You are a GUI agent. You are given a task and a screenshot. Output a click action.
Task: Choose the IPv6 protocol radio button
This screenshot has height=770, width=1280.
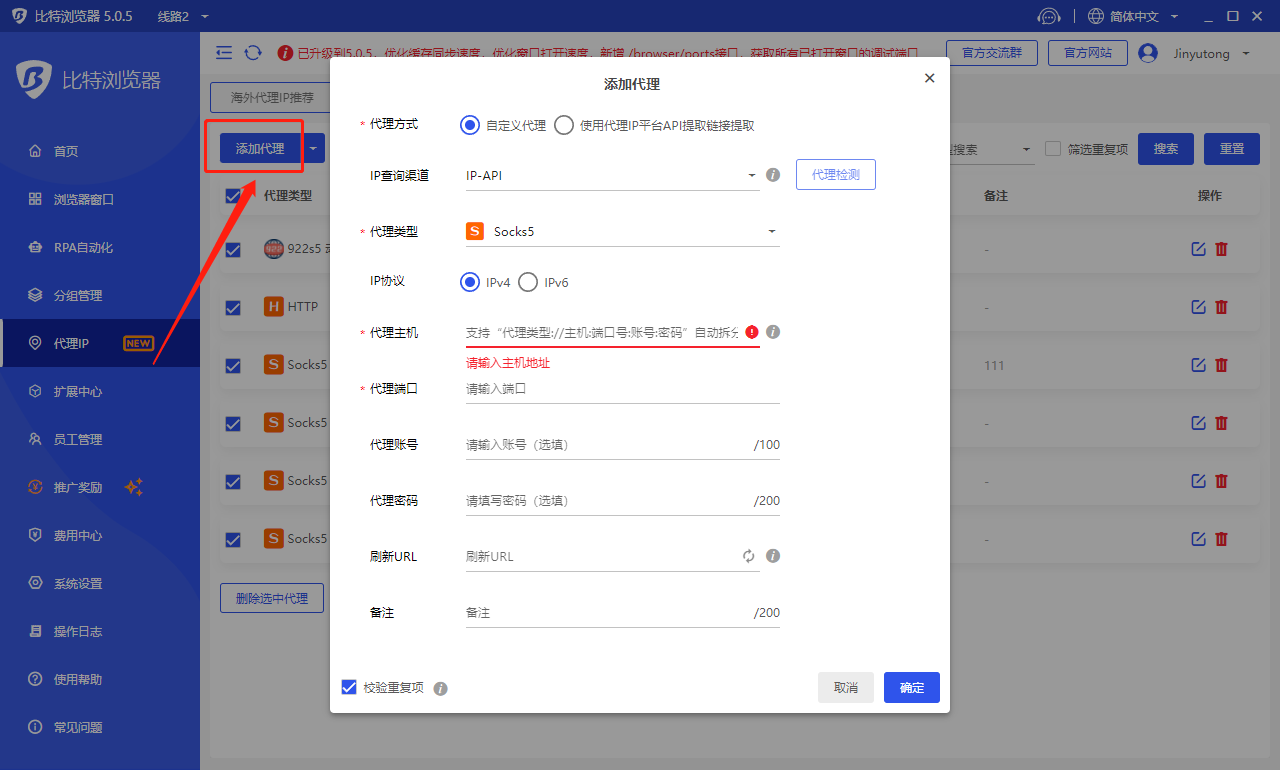coord(528,282)
